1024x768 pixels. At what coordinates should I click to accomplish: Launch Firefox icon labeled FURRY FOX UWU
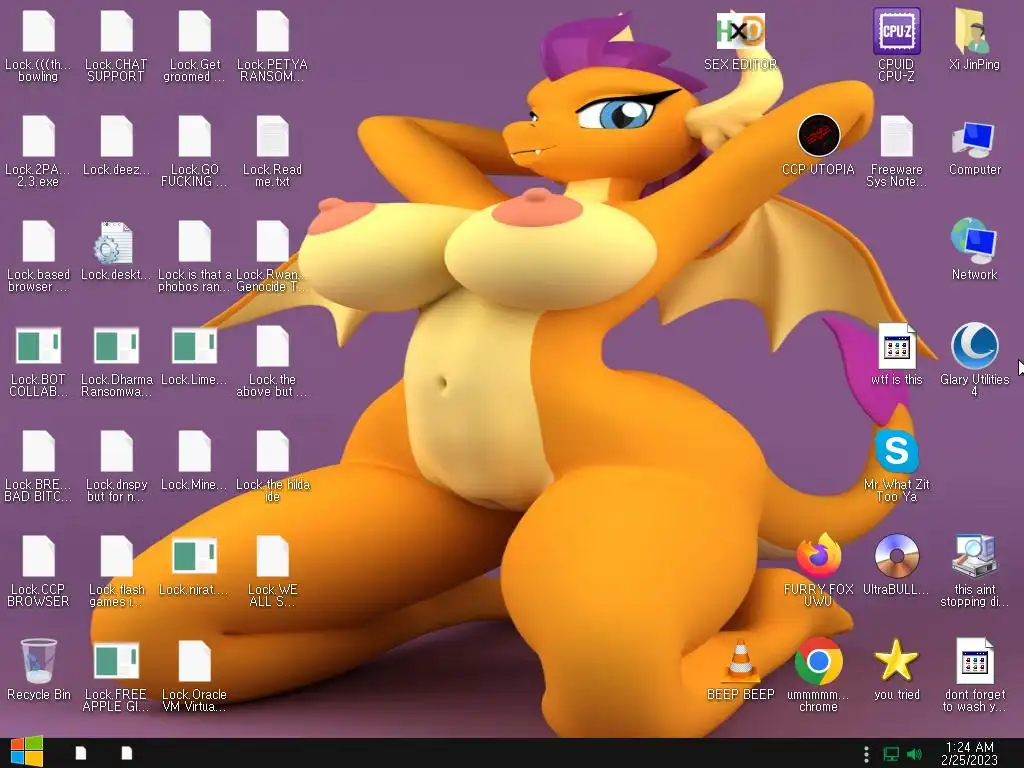(818, 555)
